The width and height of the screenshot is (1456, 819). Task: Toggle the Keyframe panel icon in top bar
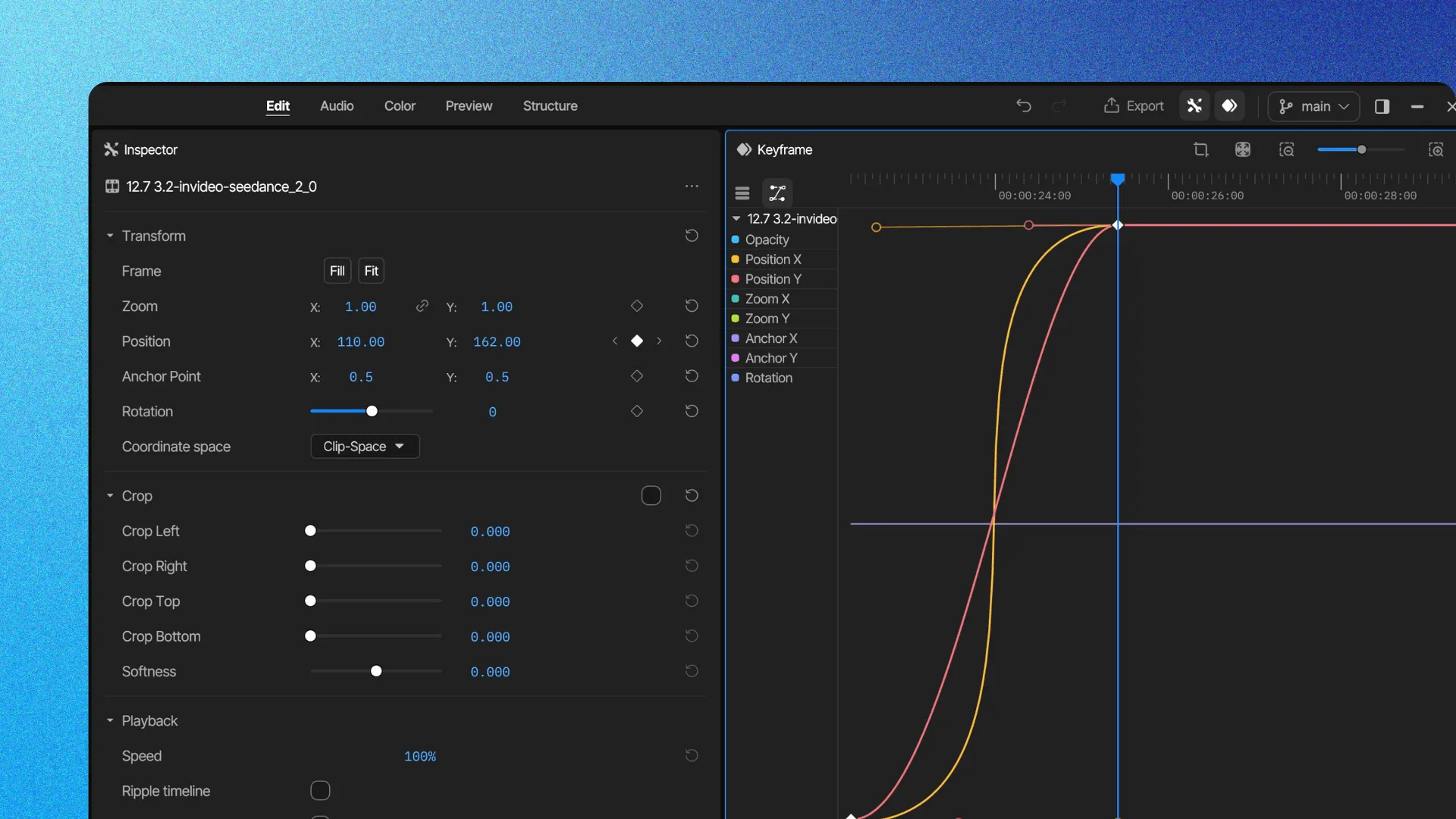tap(1230, 106)
